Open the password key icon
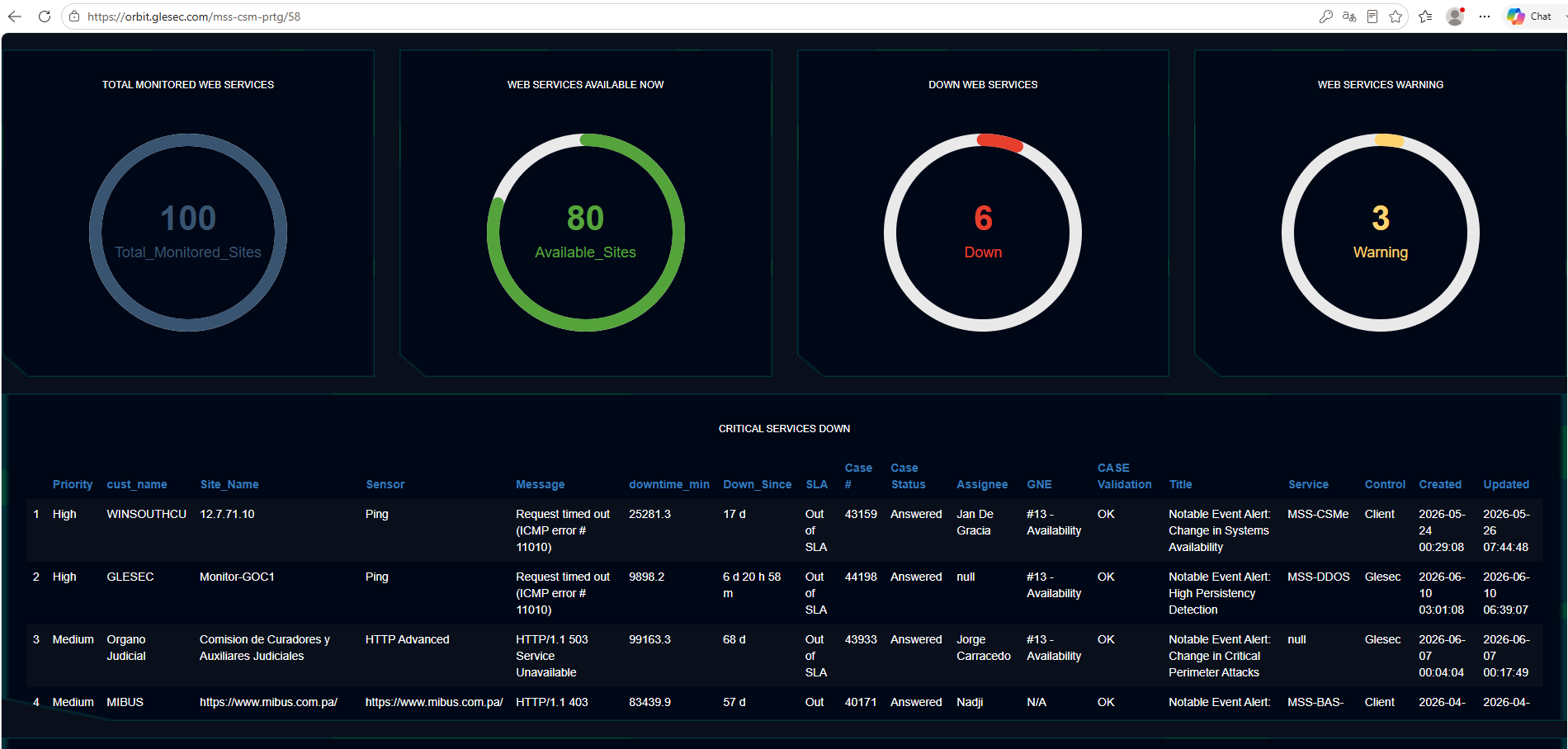This screenshot has width=1568, height=749. [1326, 16]
